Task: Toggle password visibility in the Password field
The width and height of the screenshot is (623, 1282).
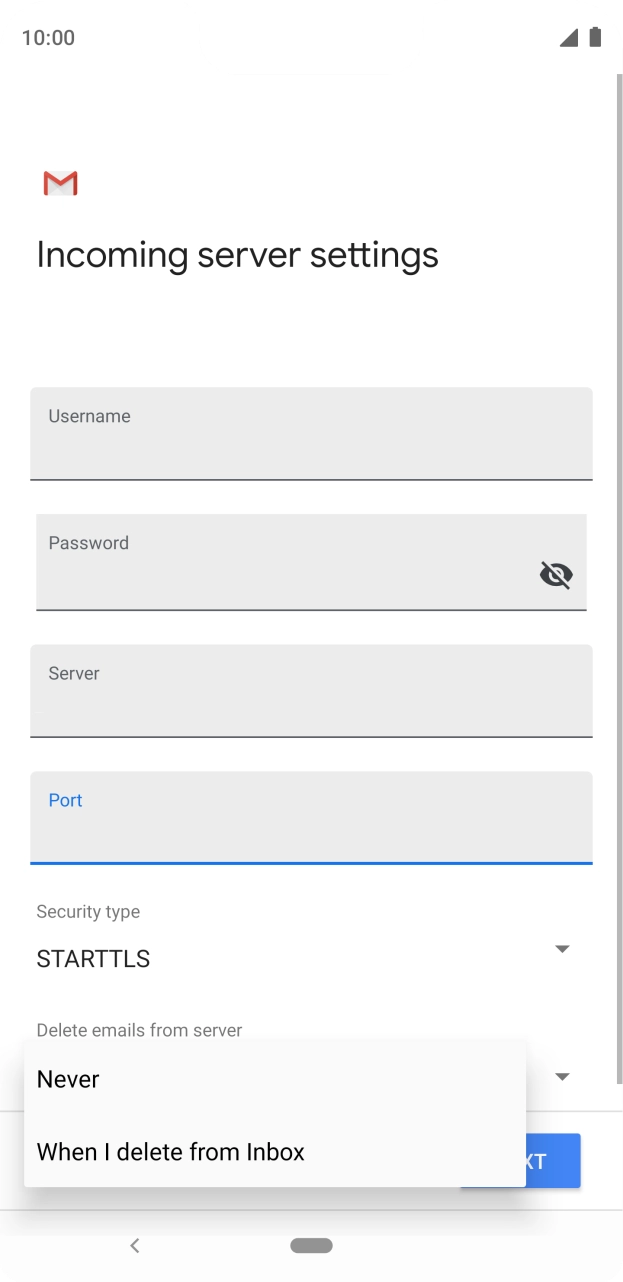Action: coord(556,574)
